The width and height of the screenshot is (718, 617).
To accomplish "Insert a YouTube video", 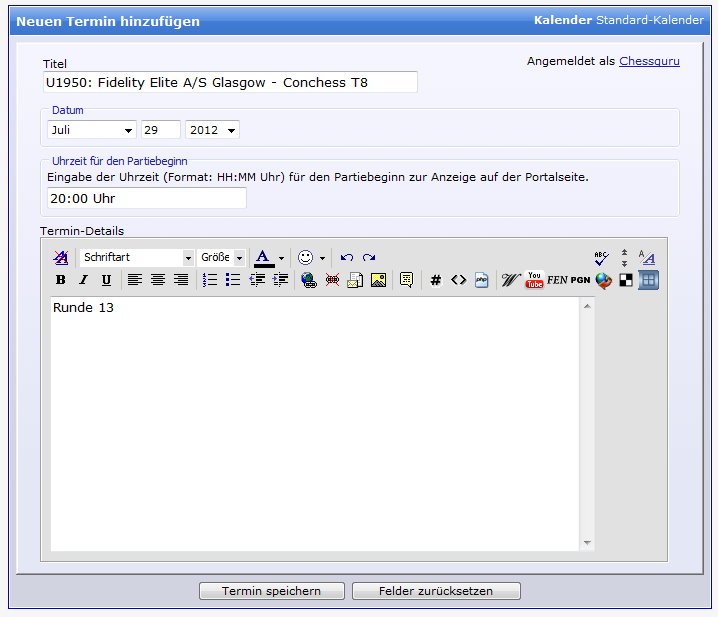I will 534,280.
